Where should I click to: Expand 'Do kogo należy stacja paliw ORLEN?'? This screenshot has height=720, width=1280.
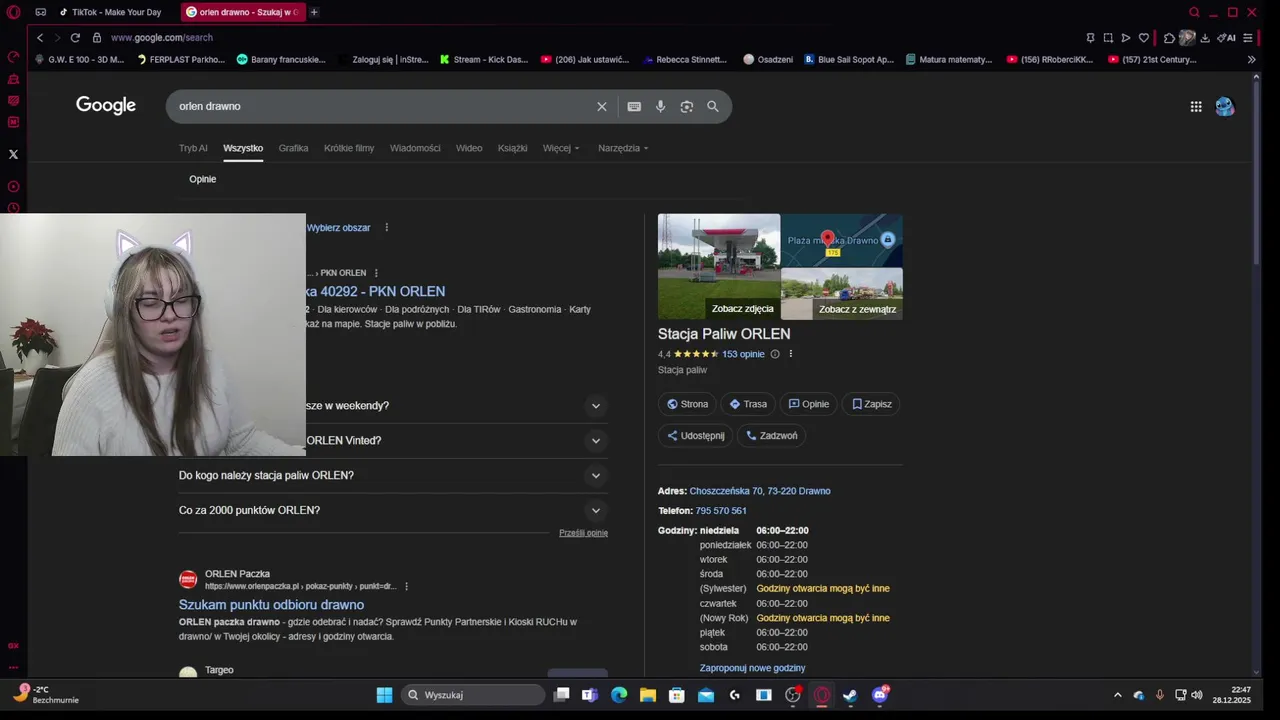click(393, 476)
